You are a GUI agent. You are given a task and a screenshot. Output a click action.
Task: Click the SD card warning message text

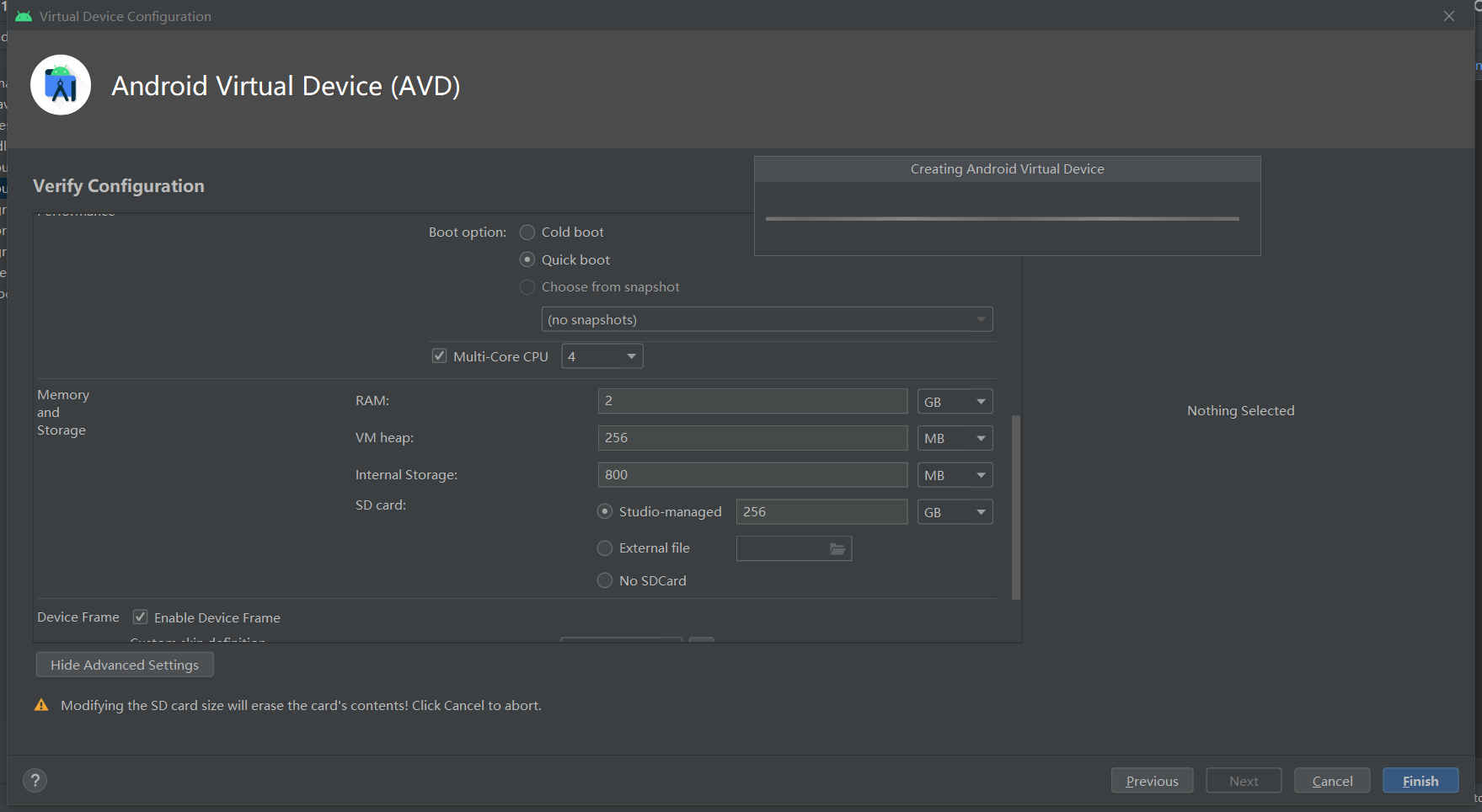pyautogui.click(x=301, y=706)
